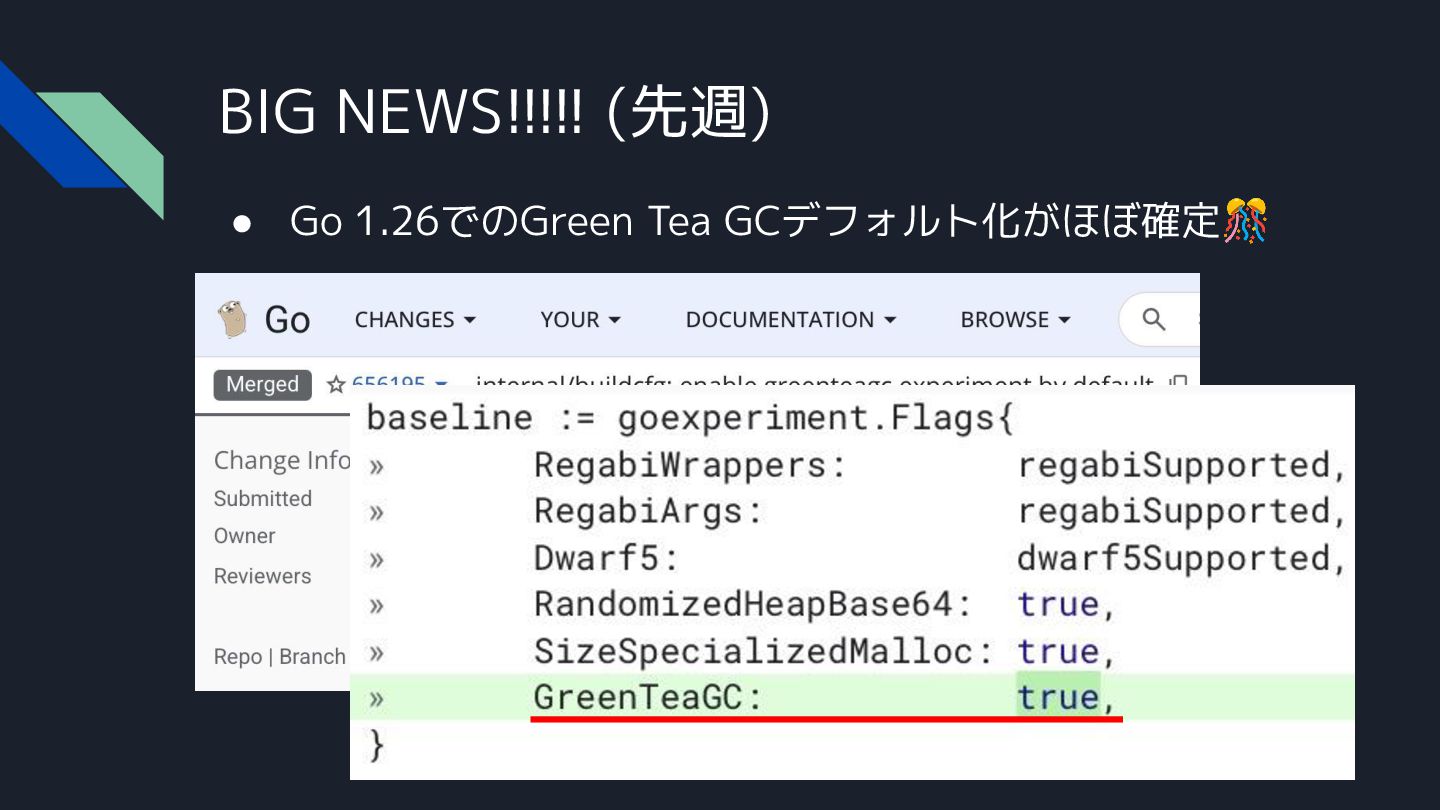Image resolution: width=1440 pixels, height=810 pixels.
Task: Click the Change Info heading
Action: [282, 460]
